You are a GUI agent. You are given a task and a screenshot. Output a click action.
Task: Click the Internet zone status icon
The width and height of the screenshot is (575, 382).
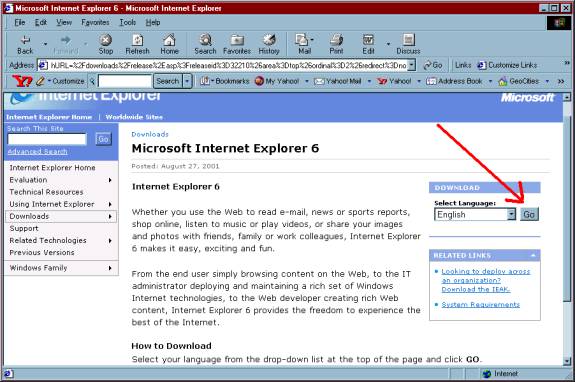pos(487,374)
